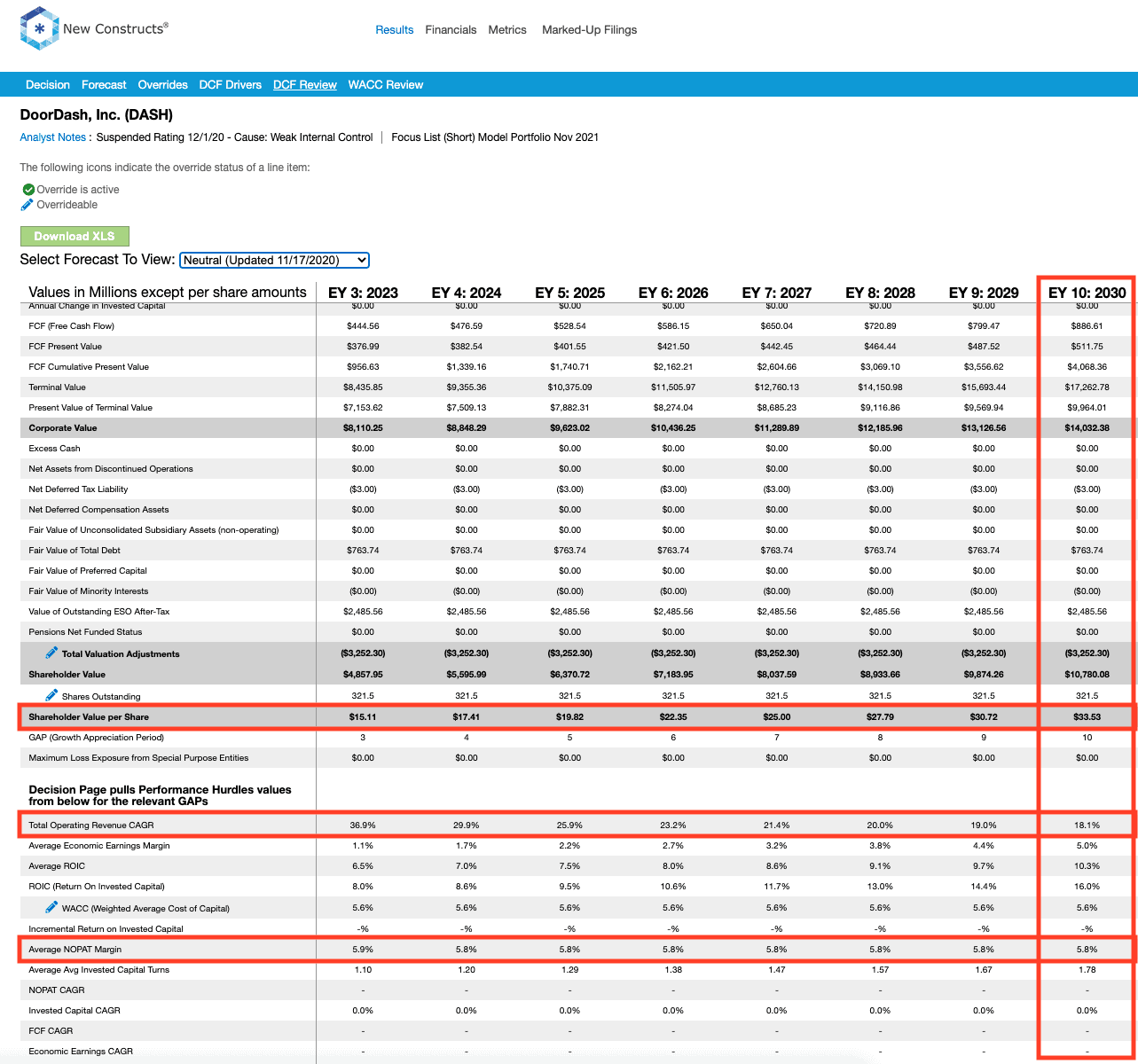This screenshot has width=1138, height=1064.
Task: Click the Fair Value of Total Debt label
Action: point(75,551)
